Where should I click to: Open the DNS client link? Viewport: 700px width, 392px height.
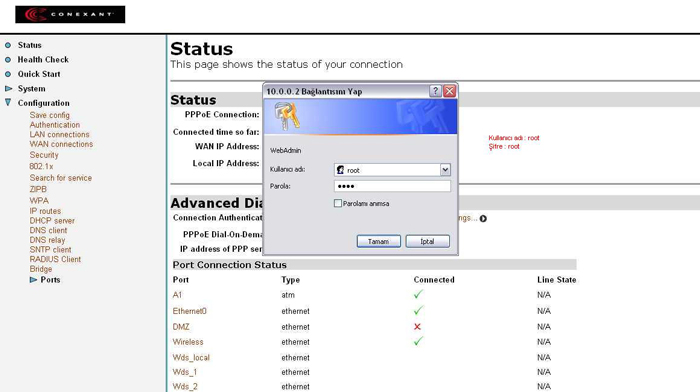[48, 230]
